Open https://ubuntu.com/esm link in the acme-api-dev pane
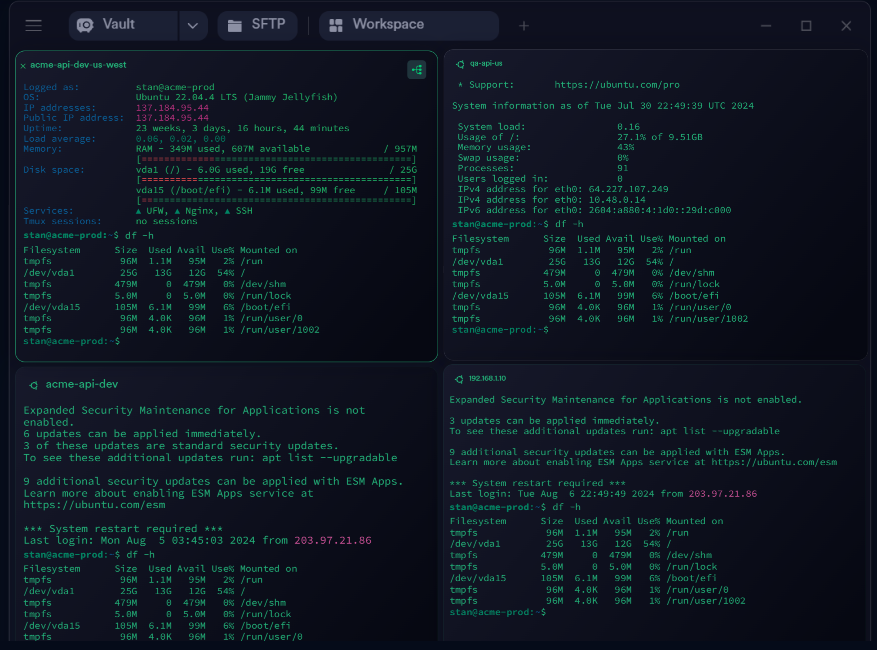This screenshot has width=877, height=650. coord(94,505)
